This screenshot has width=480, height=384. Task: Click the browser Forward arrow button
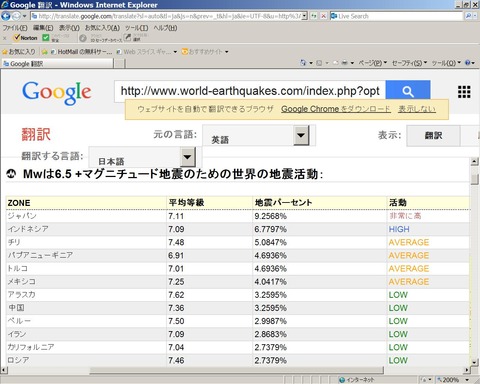16,16
